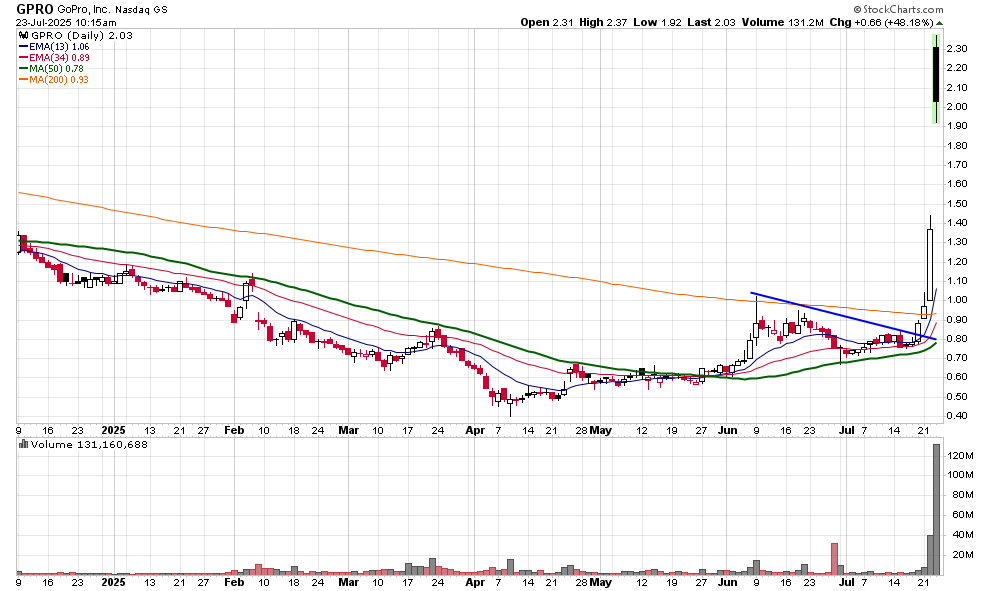Click the 40M volume axis label
Screen dimensions: 990x591
coord(962,535)
